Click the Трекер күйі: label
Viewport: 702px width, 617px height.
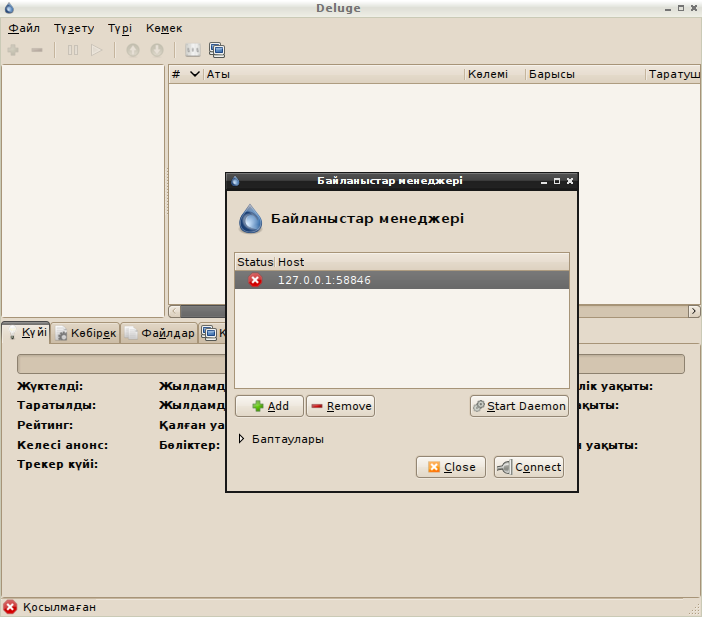point(57,464)
